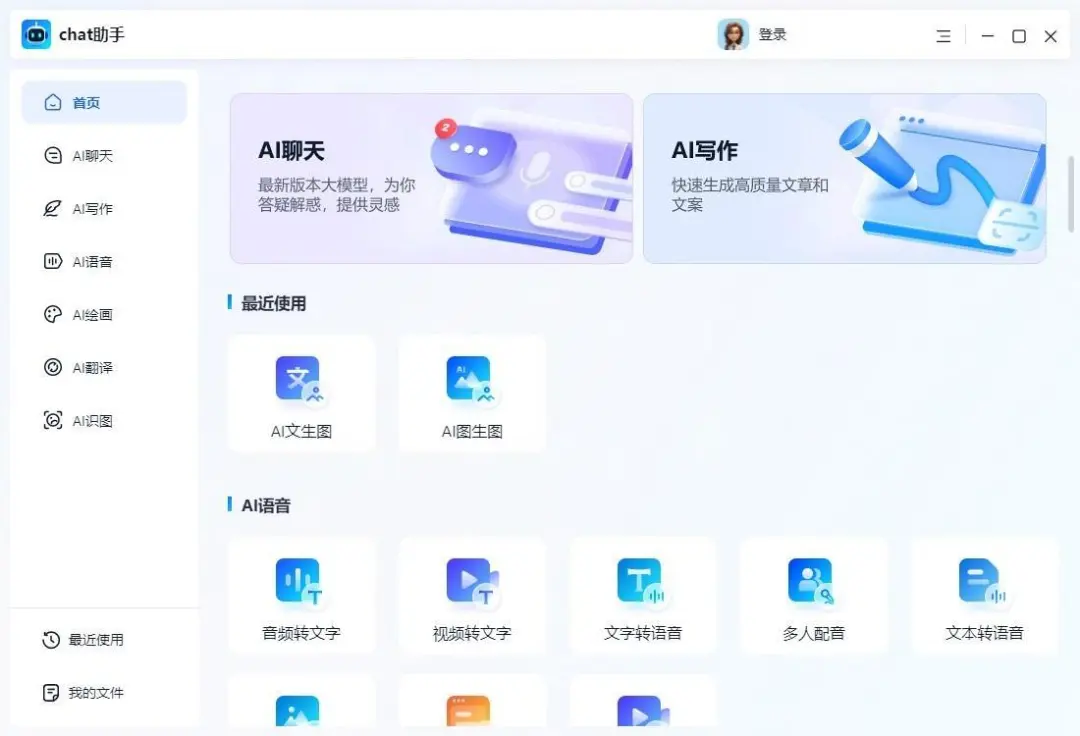Click the AI图生图 tool icon

tap(472, 380)
